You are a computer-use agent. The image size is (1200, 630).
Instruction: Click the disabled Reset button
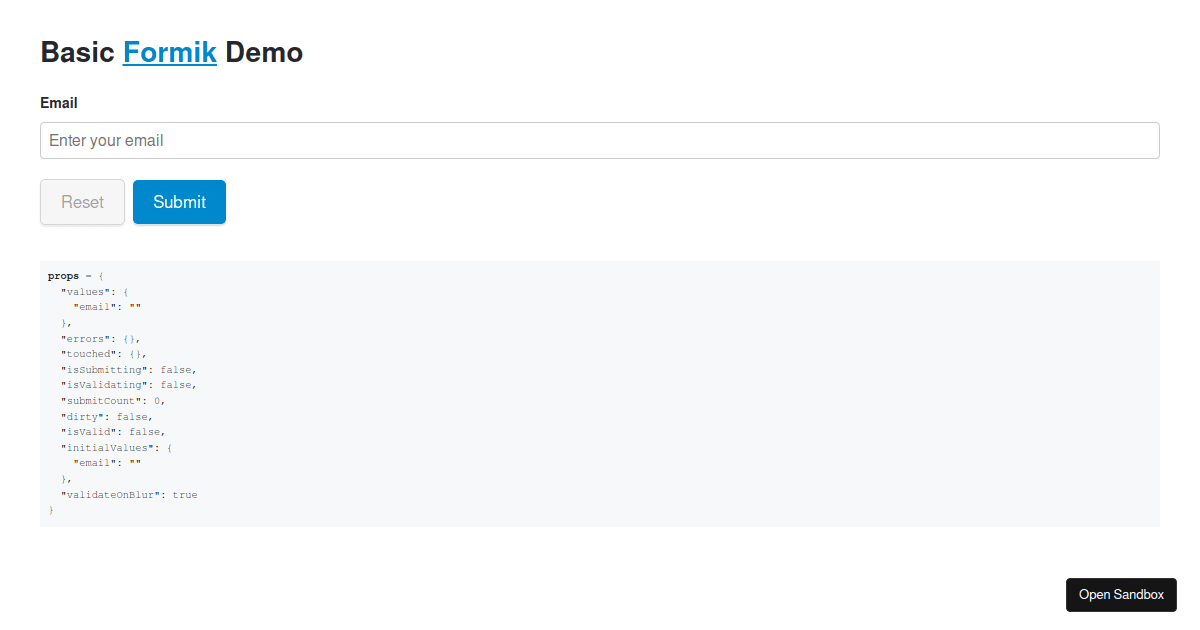82,201
